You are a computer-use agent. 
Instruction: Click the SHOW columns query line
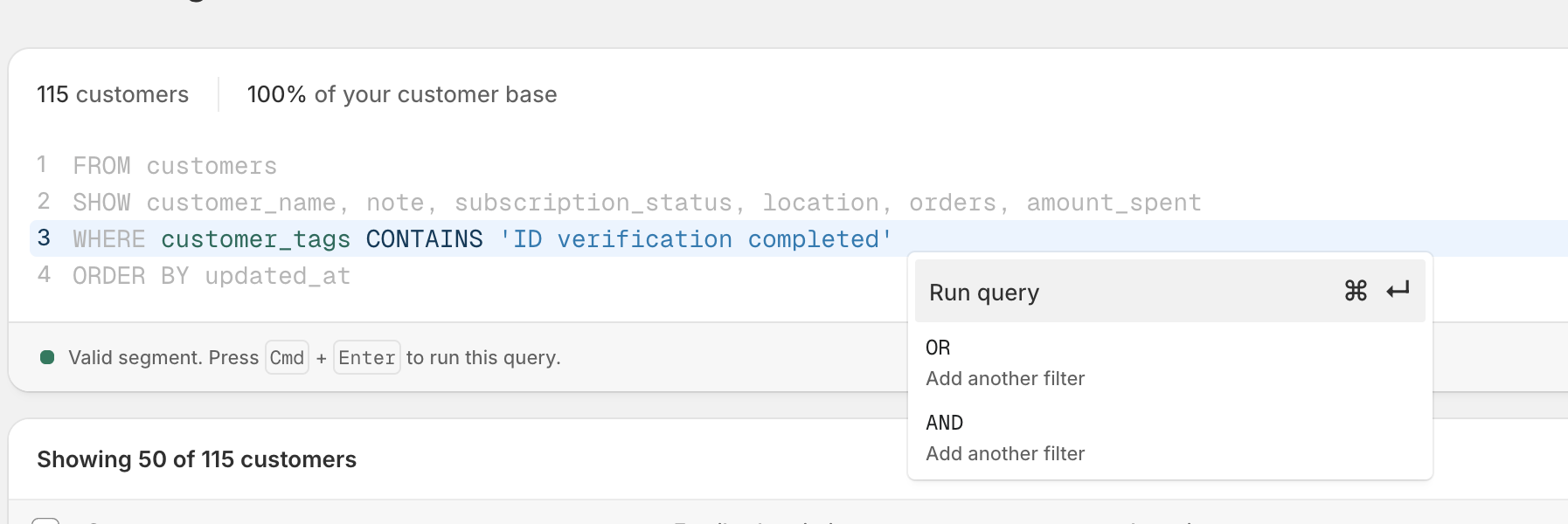click(x=637, y=203)
